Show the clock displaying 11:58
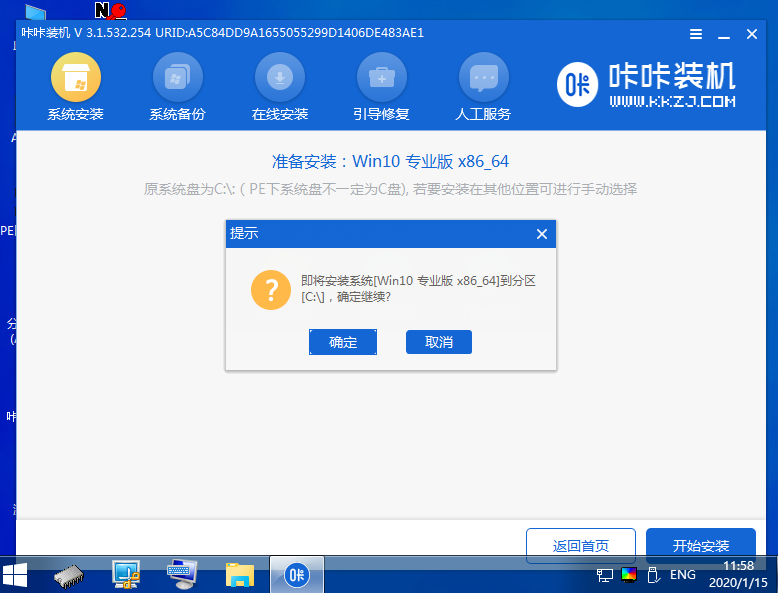Viewport: 778px width, 593px height. click(x=738, y=566)
